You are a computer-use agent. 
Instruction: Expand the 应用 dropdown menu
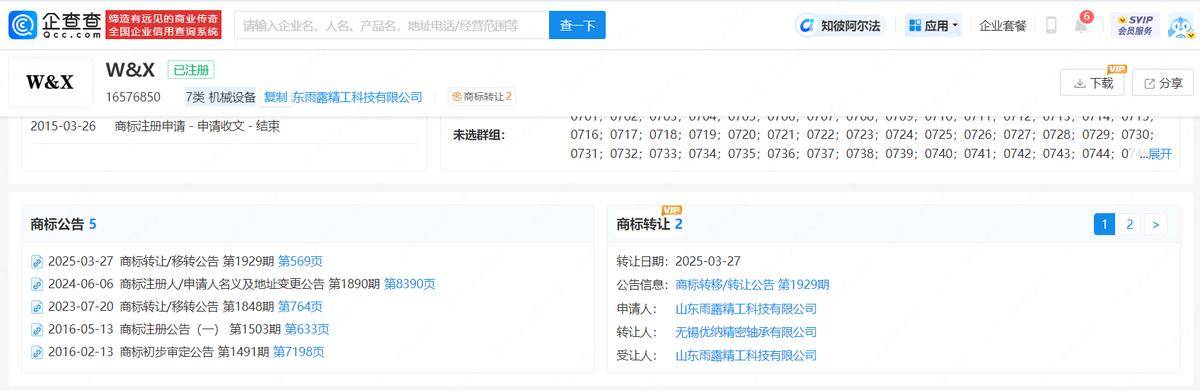[x=933, y=25]
